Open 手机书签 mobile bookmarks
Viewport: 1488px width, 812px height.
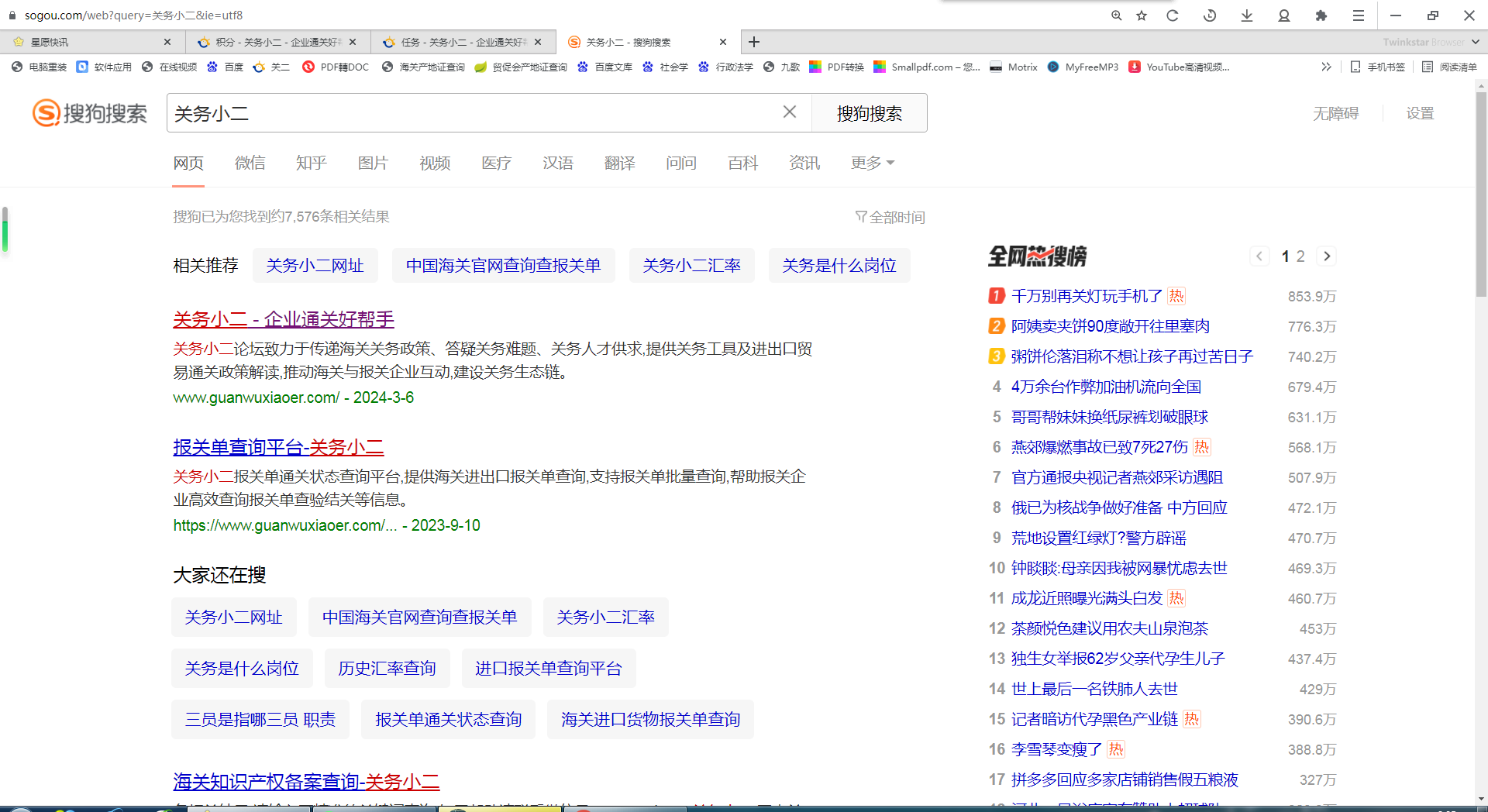[x=1377, y=67]
